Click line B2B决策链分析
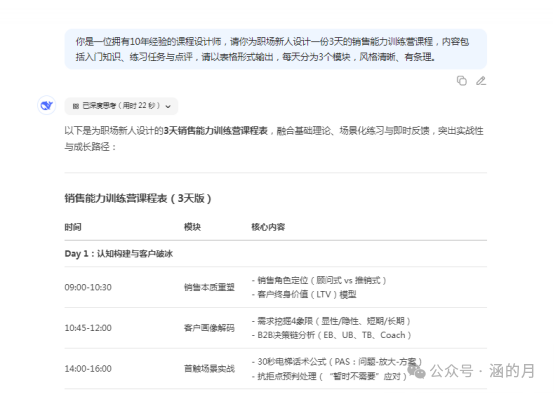This screenshot has width=554, height=393. pos(331,335)
